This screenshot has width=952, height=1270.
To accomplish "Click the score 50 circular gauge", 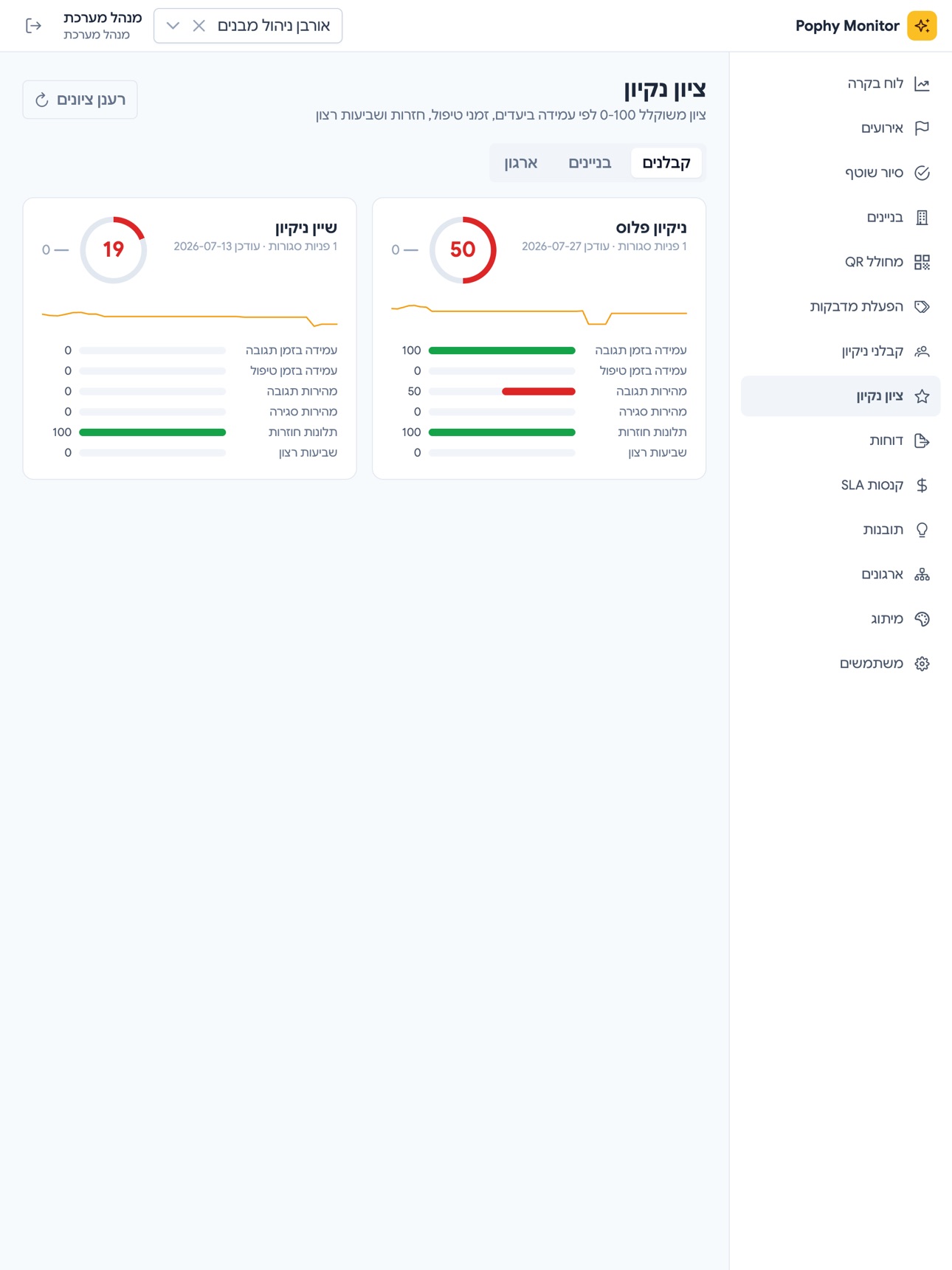I will point(463,249).
